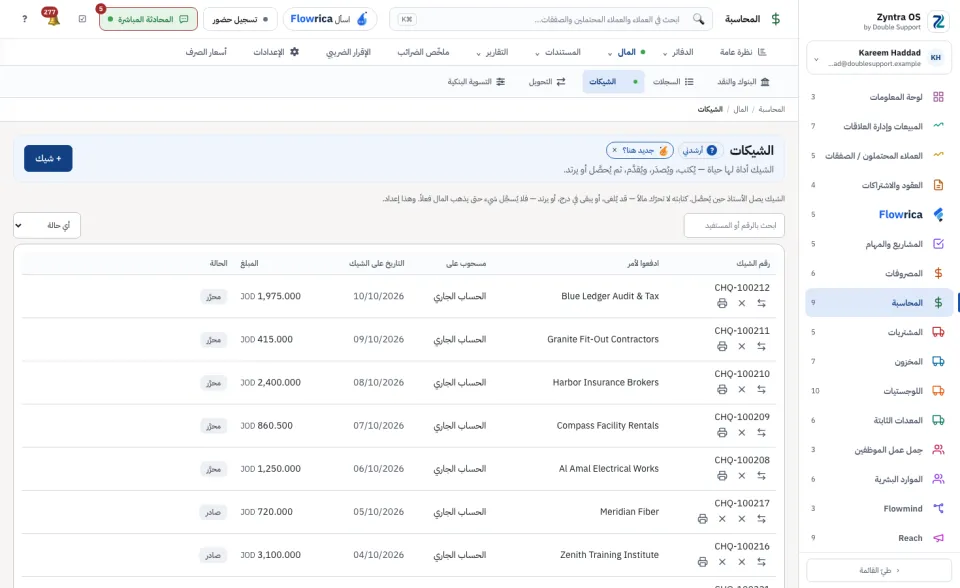Focus the global search field

click(551, 19)
